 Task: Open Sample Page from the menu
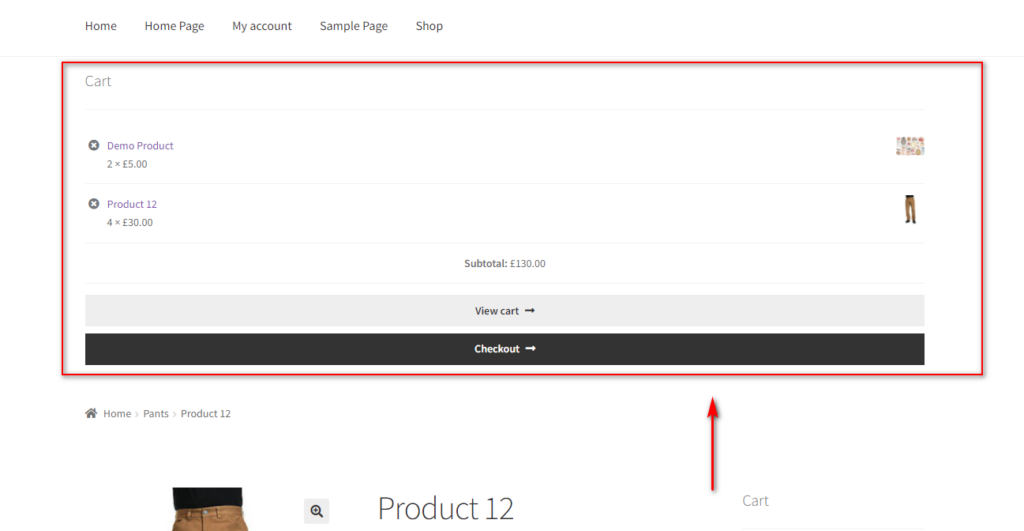click(353, 26)
